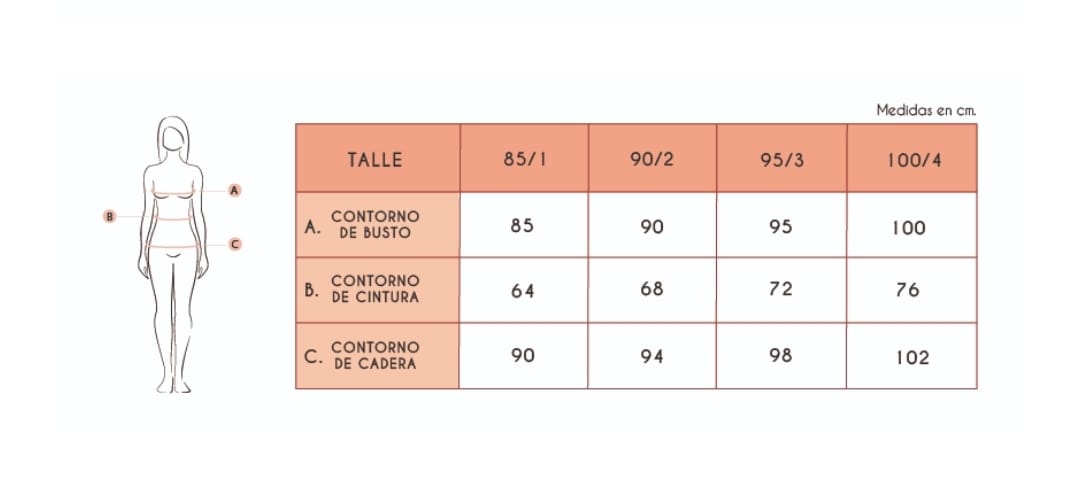Screen dimensions: 1080x488
Task: Click the waist value 72 cell
Action: pyautogui.click(x=782, y=290)
